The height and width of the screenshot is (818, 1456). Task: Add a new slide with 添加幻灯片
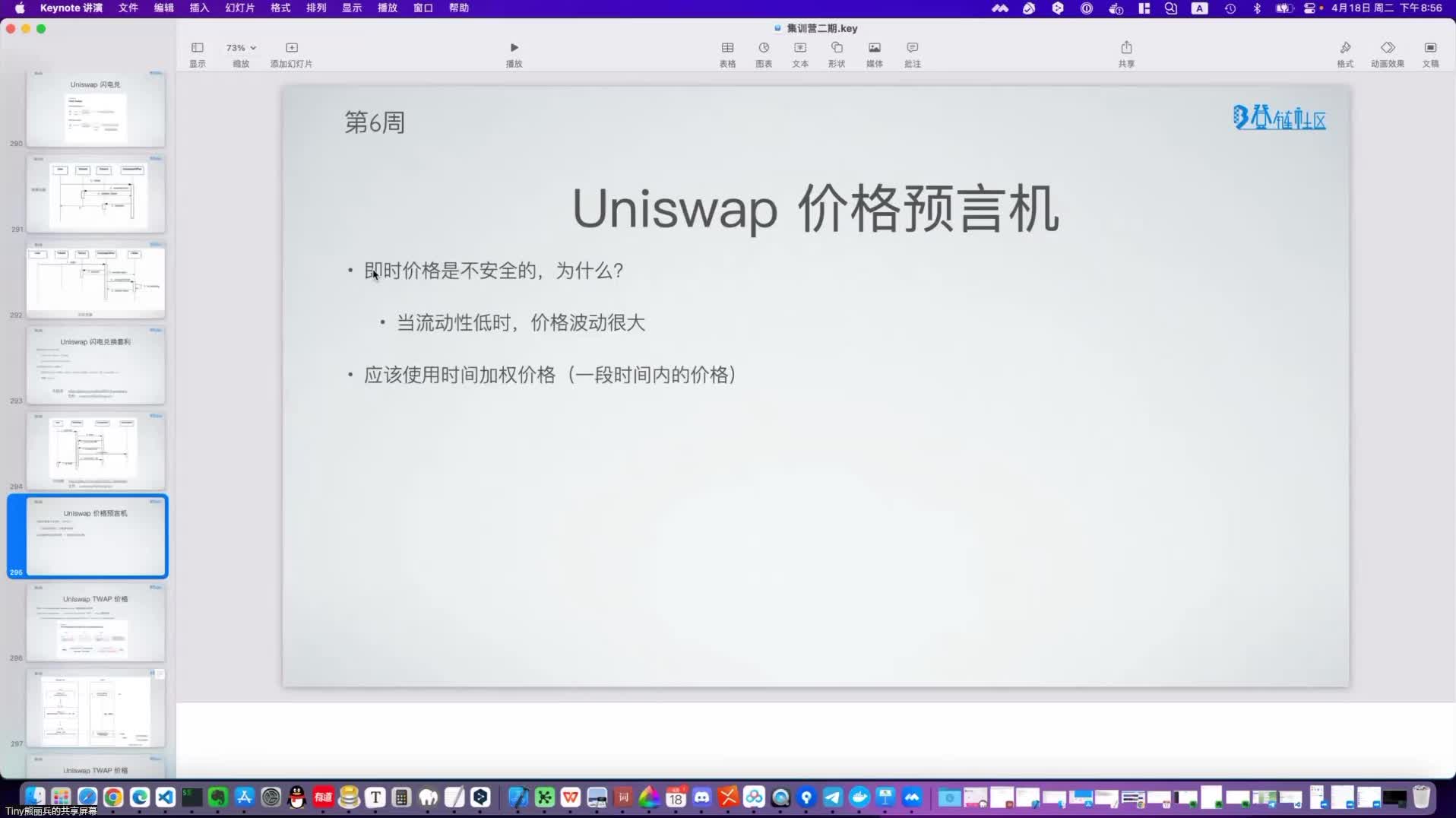[291, 55]
